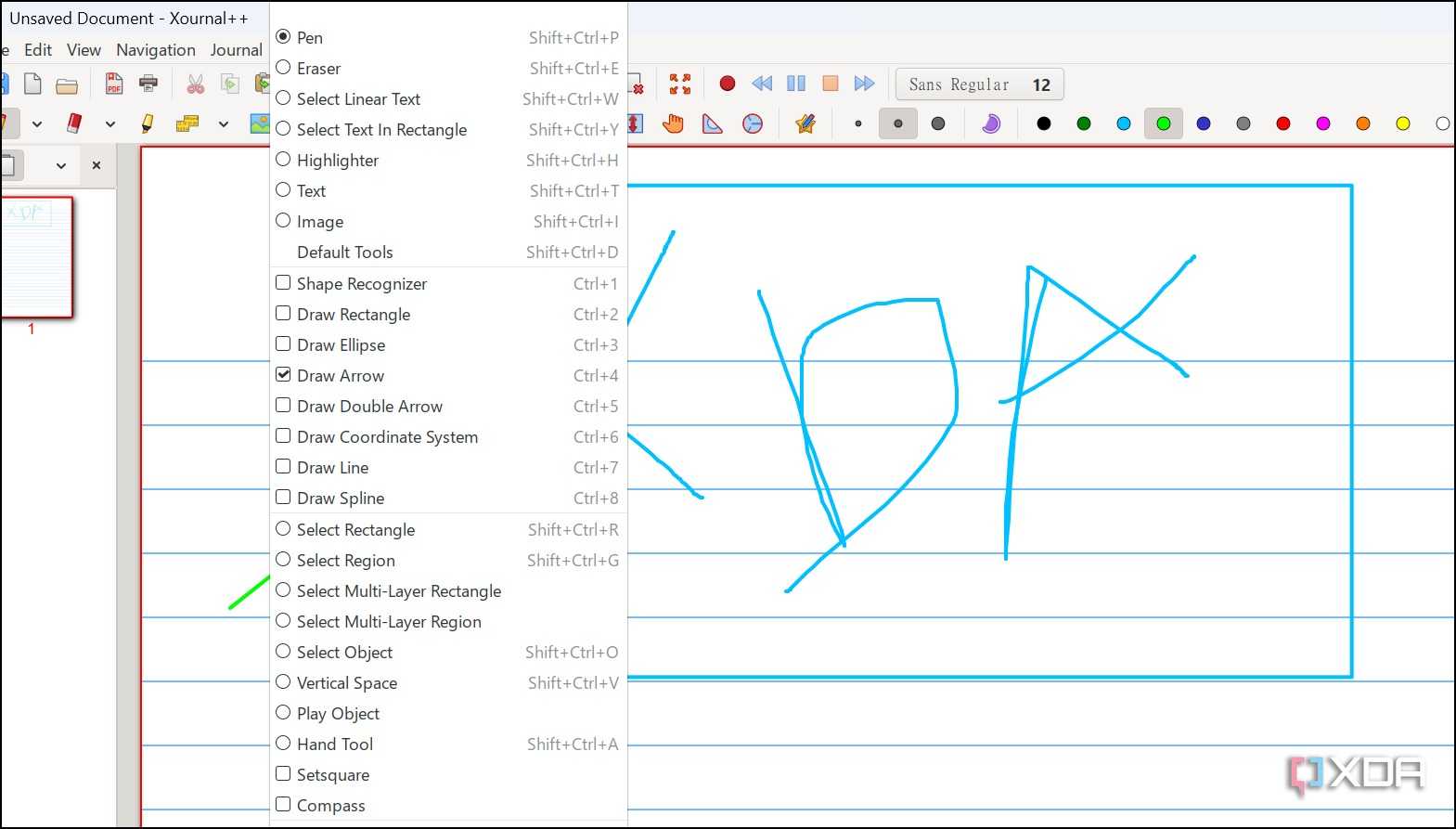Choose the Hand Tool menu option
This screenshot has width=1456, height=829.
[448, 744]
